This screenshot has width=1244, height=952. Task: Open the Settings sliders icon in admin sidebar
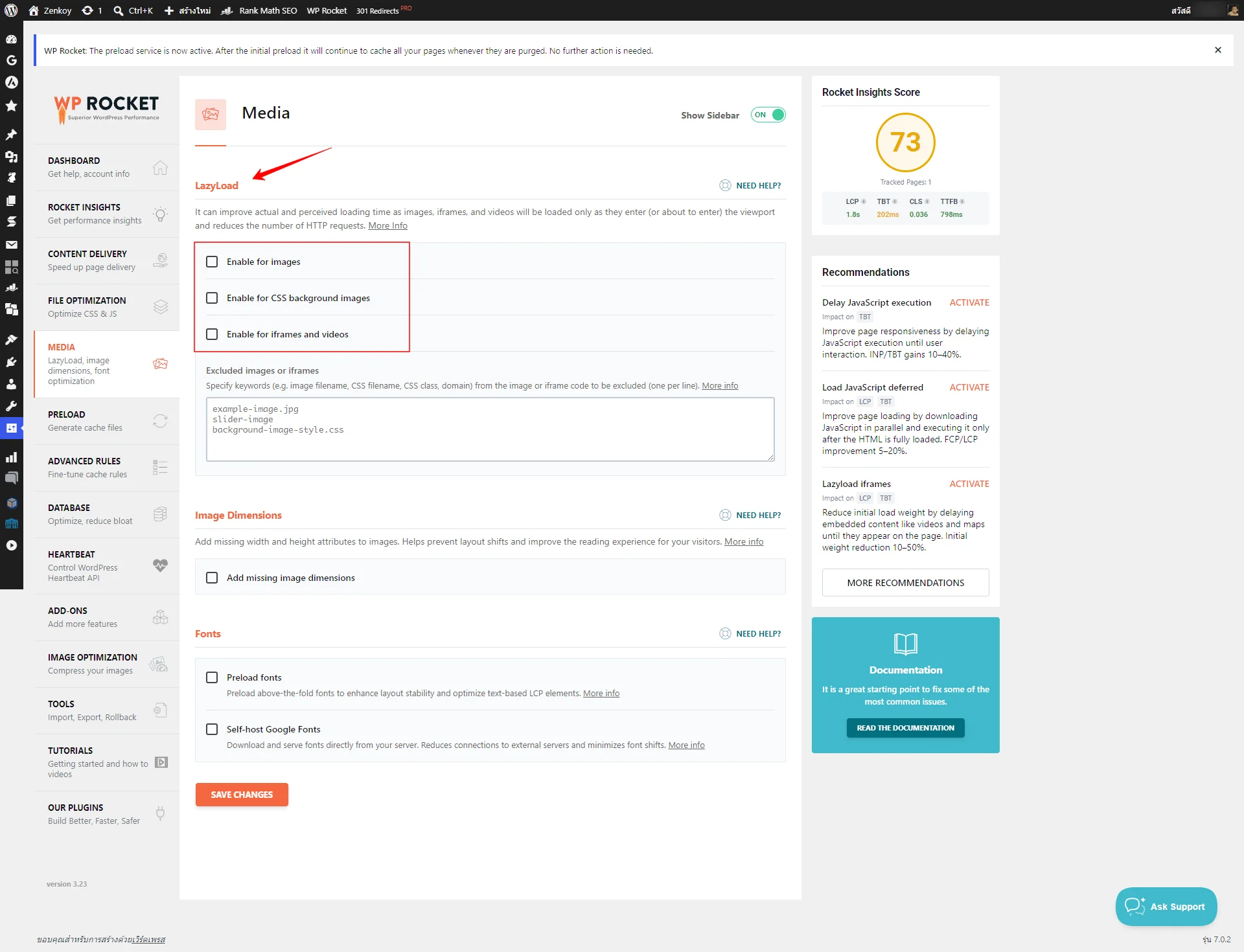tap(11, 428)
